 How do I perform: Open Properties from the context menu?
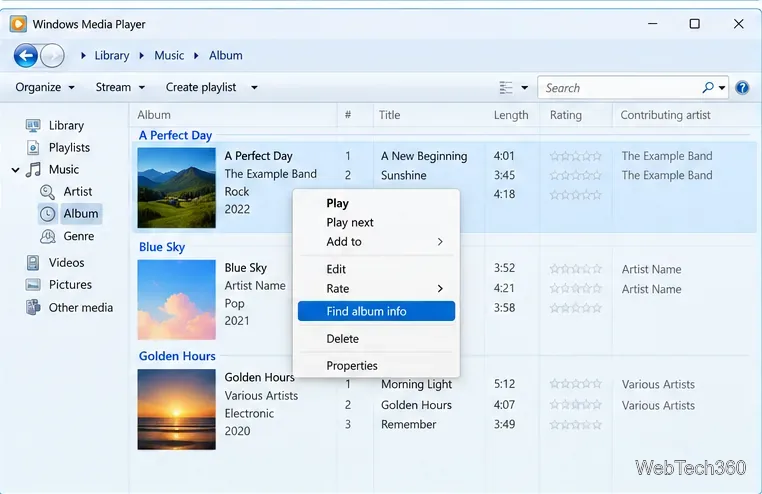pyautogui.click(x=376, y=366)
